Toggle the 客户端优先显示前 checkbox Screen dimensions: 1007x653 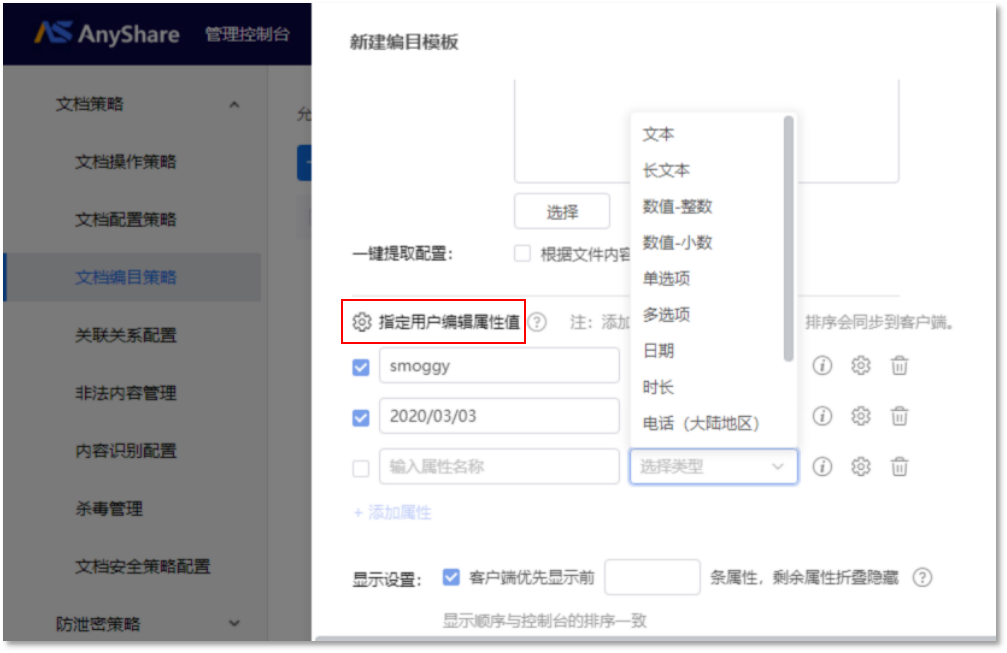click(x=451, y=577)
